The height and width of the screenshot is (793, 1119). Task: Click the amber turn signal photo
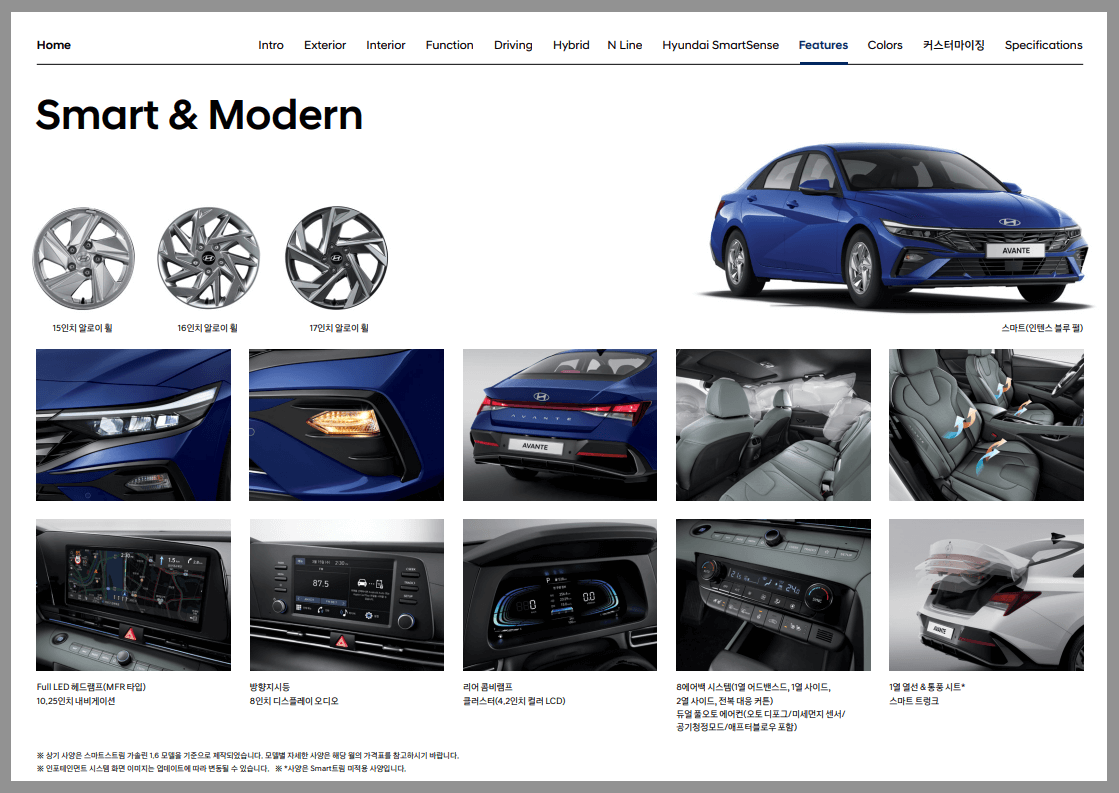(346, 425)
